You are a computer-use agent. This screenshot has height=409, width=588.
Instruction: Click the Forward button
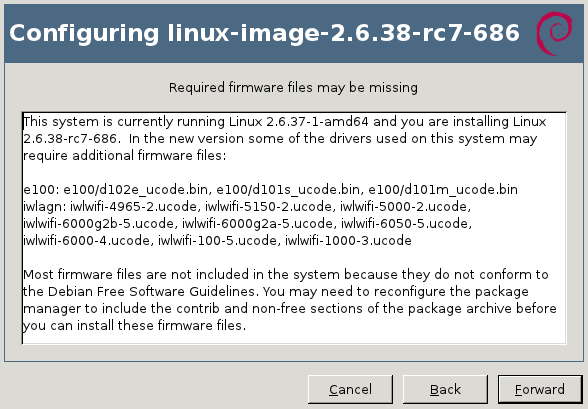click(x=540, y=390)
